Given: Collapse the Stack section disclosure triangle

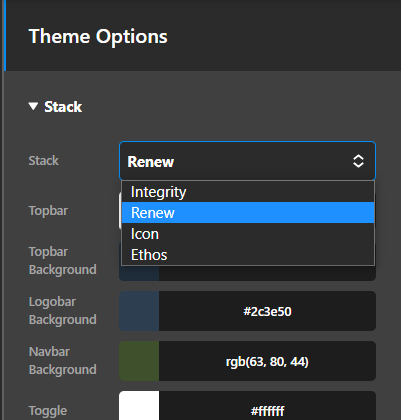Looking at the screenshot, I should click(x=33, y=106).
